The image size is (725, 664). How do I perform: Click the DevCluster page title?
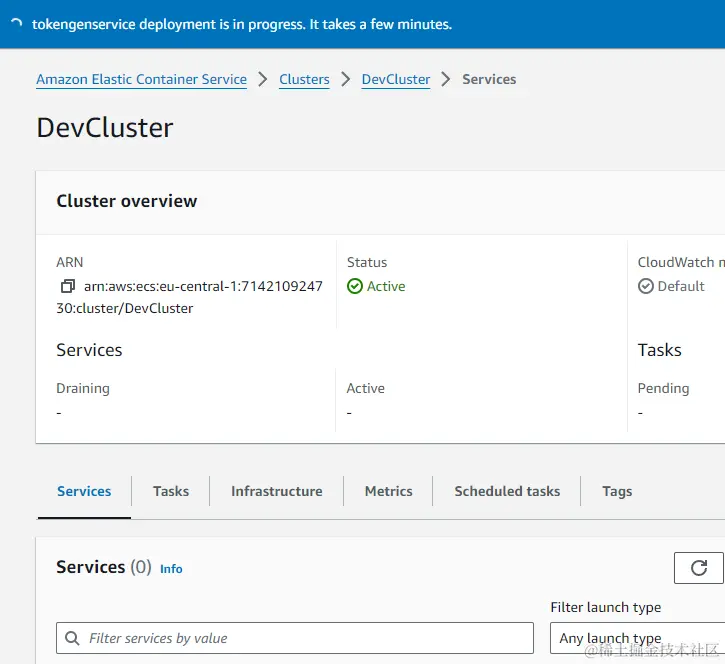(105, 128)
